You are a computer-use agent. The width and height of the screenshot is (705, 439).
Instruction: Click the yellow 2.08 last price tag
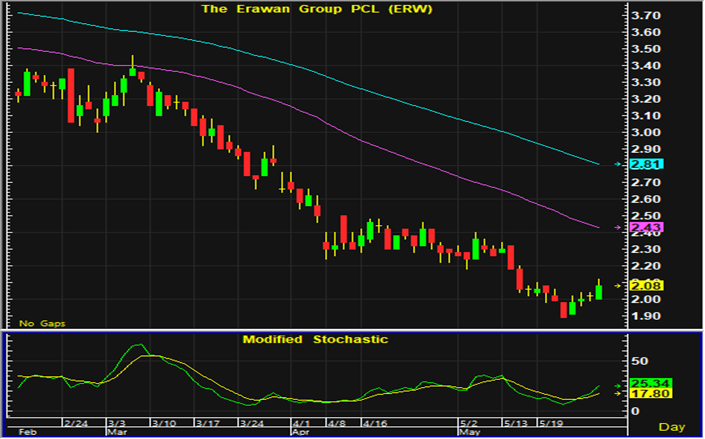tap(647, 286)
